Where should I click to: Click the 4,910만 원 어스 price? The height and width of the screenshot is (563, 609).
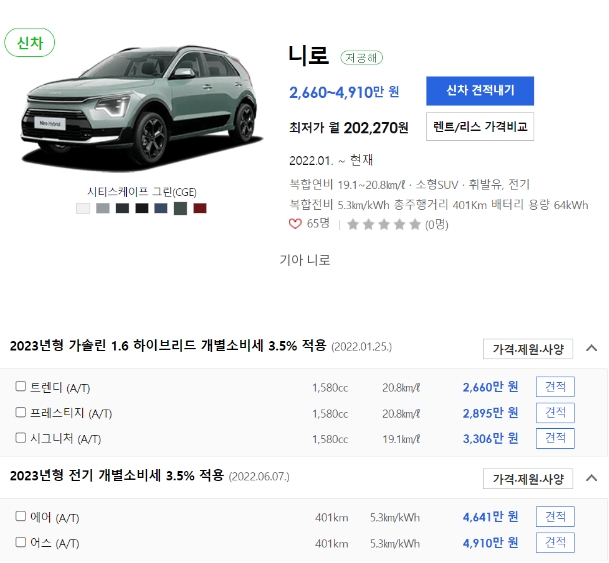491,543
